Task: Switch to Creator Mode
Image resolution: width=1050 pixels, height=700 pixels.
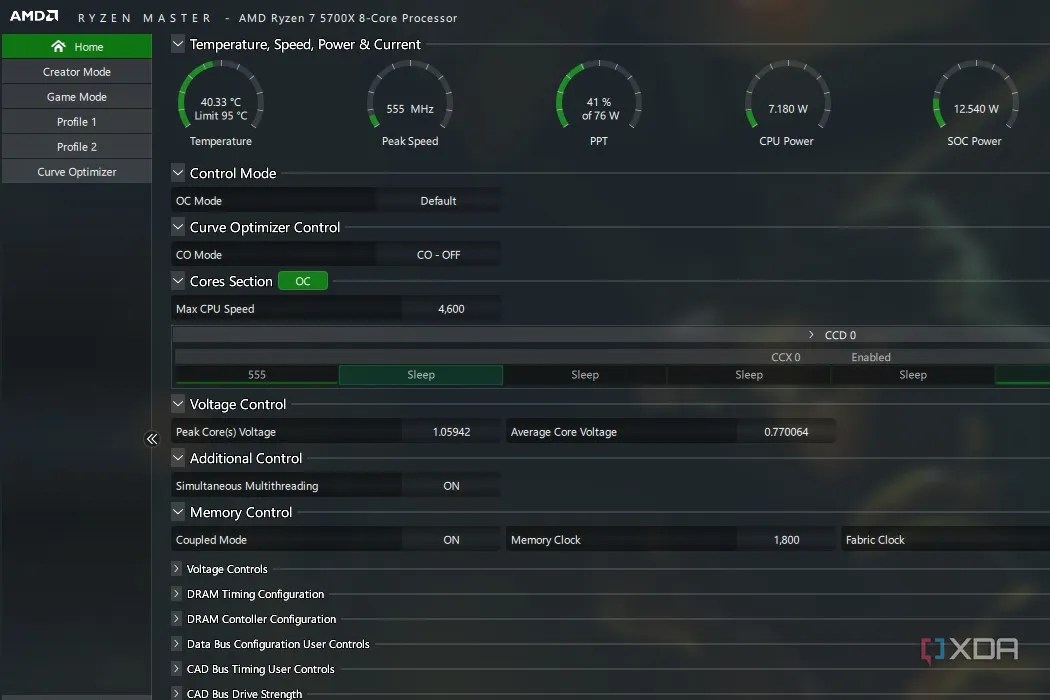Action: (x=77, y=72)
